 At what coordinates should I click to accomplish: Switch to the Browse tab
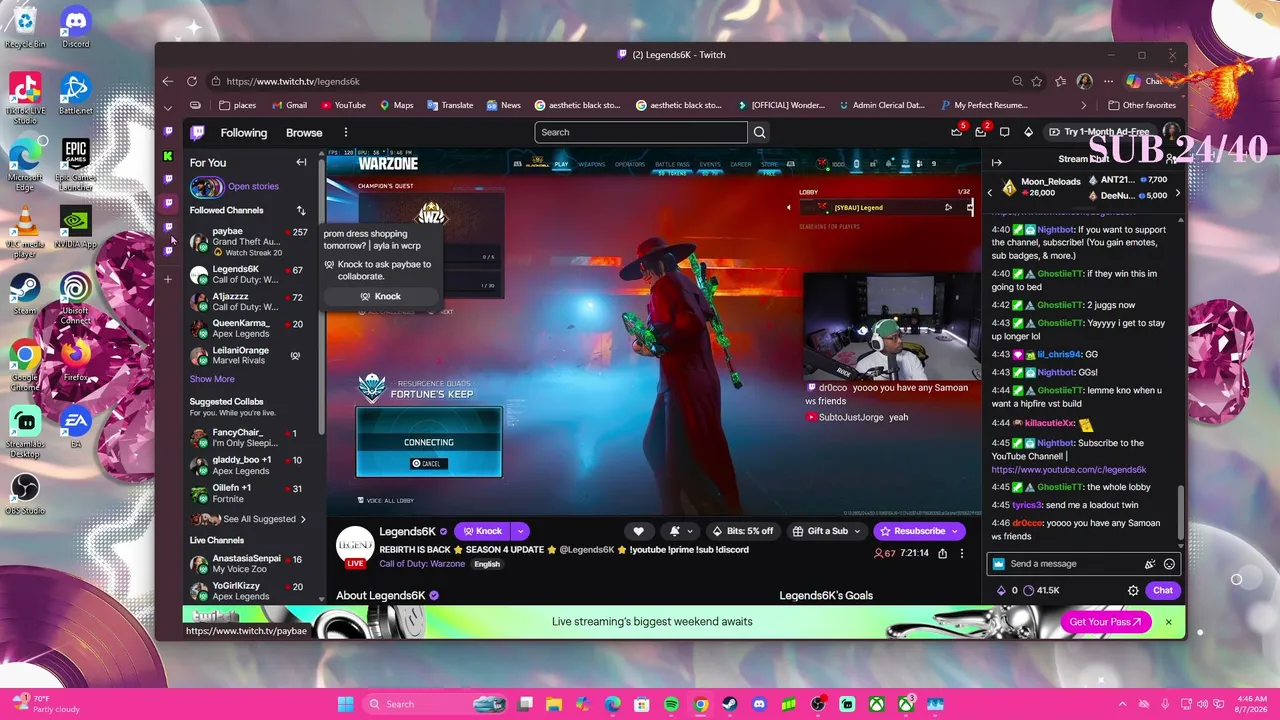tap(304, 132)
